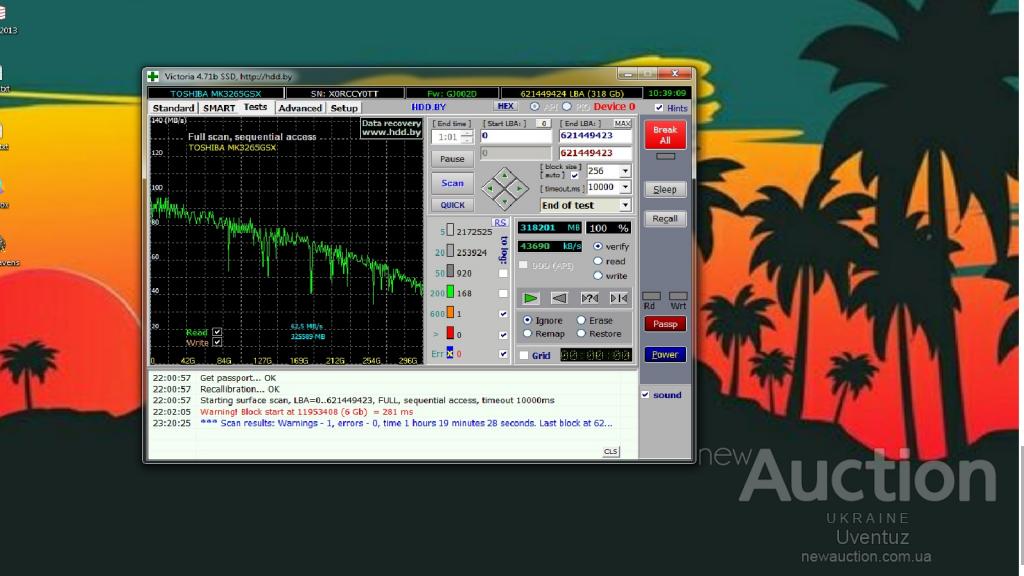
Task: Click the converging seek mode icon
Action: (618, 298)
